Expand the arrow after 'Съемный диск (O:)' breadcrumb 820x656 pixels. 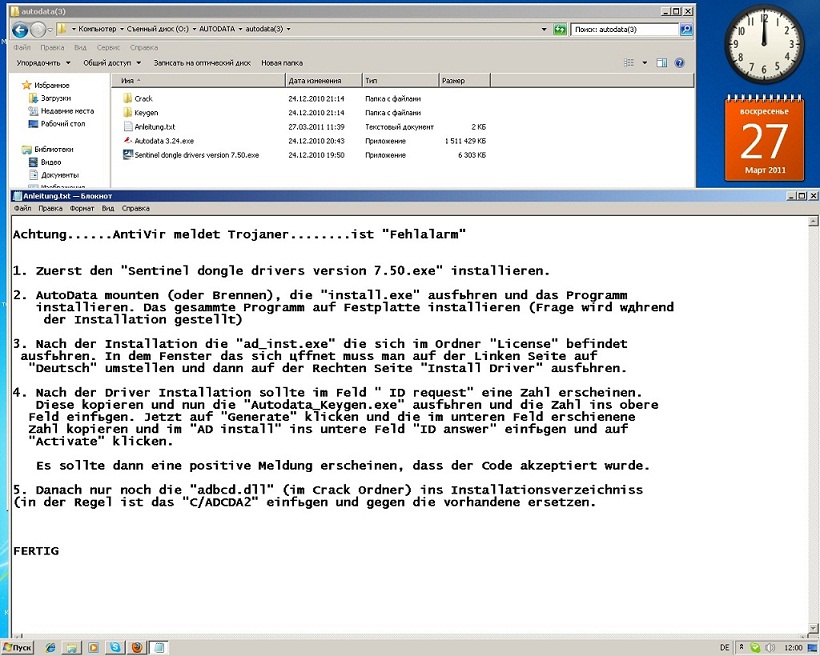pos(194,29)
